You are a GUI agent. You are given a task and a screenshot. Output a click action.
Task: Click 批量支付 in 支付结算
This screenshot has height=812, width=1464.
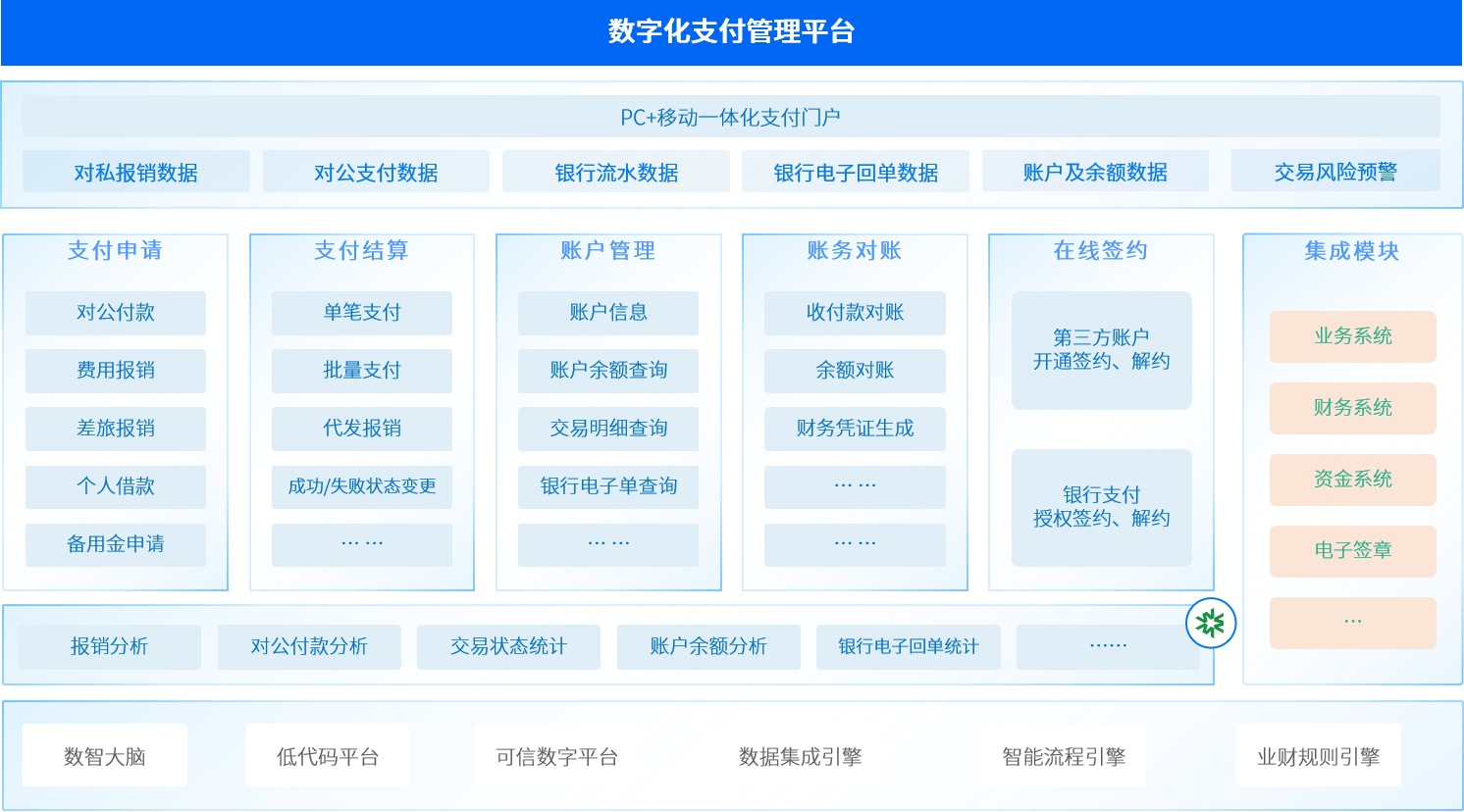[362, 371]
